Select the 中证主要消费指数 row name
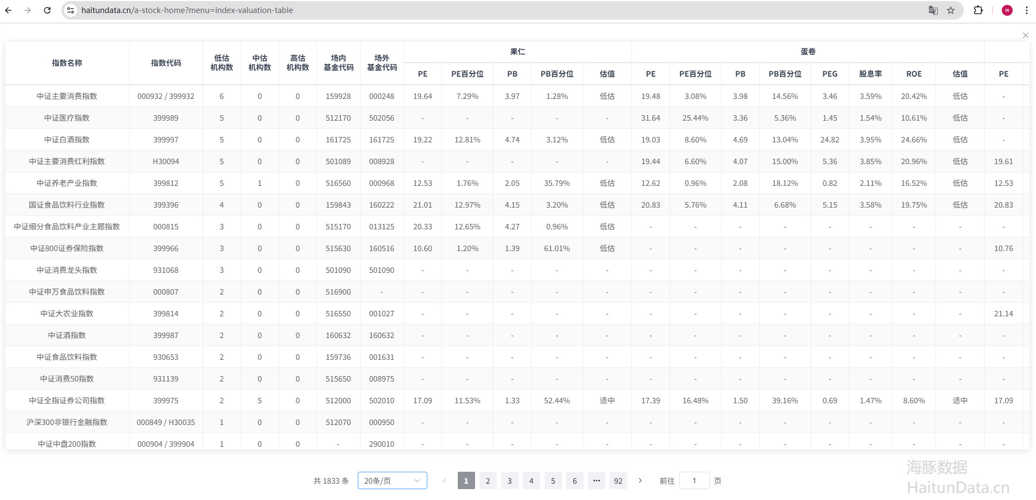 67,96
